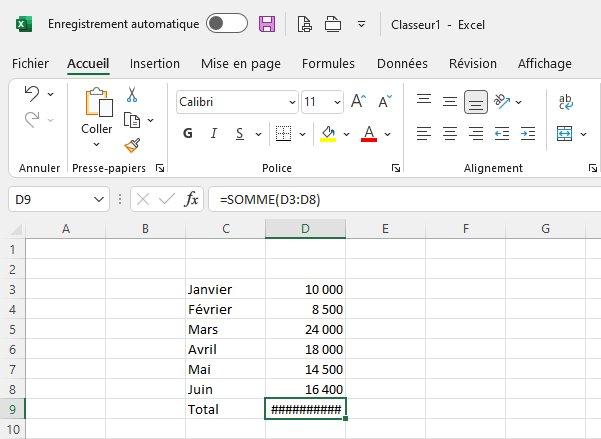Toggle underline with the S button
Screen dimensions: 601x439
tap(240, 133)
